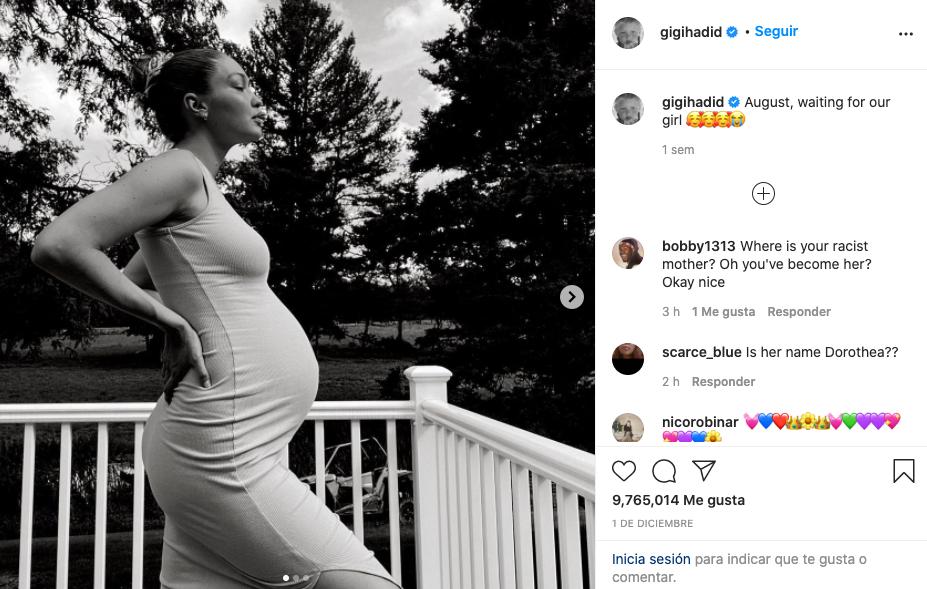Open the three-dot more options menu
Image resolution: width=927 pixels, height=589 pixels.
click(906, 34)
